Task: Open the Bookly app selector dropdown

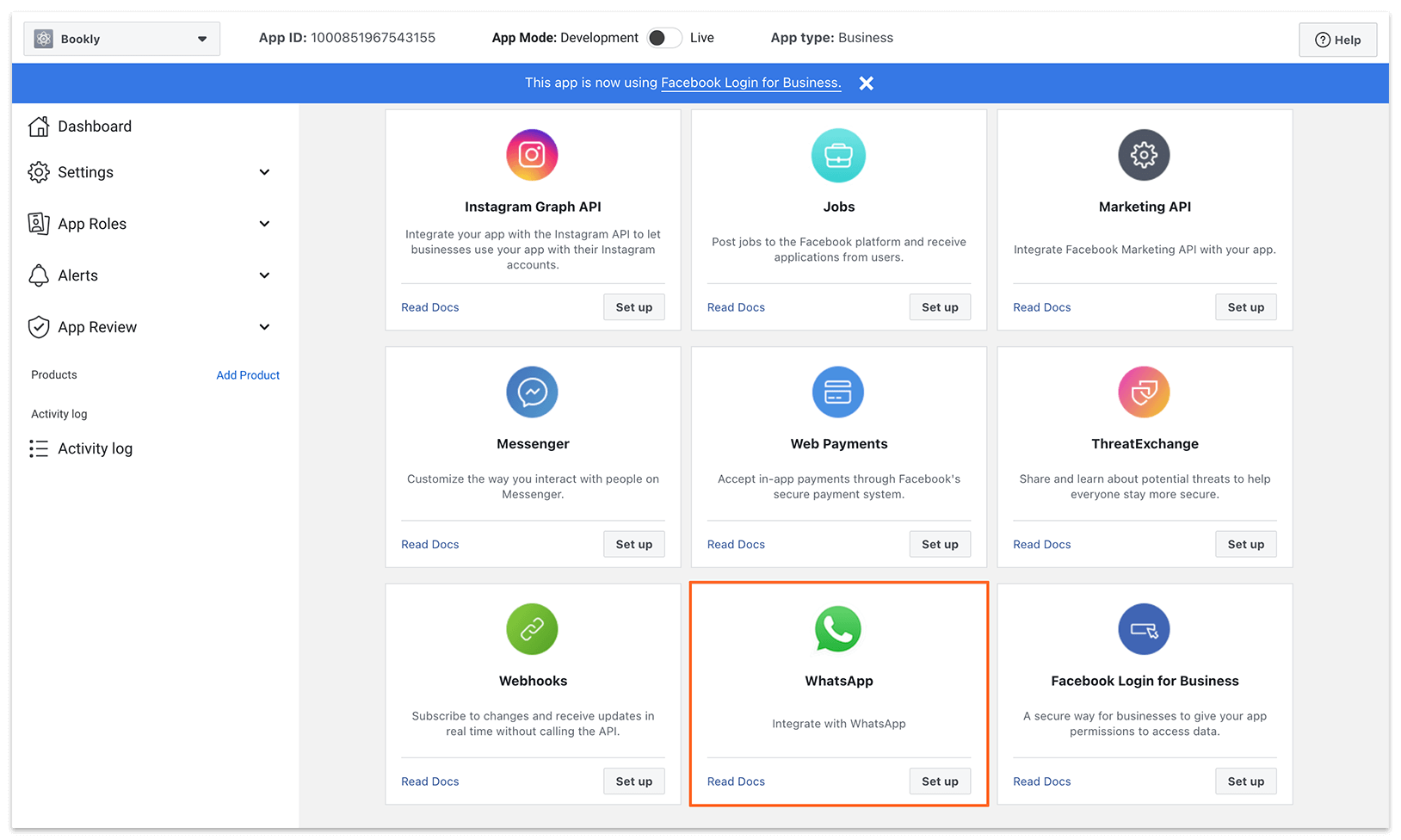Action: pyautogui.click(x=122, y=39)
